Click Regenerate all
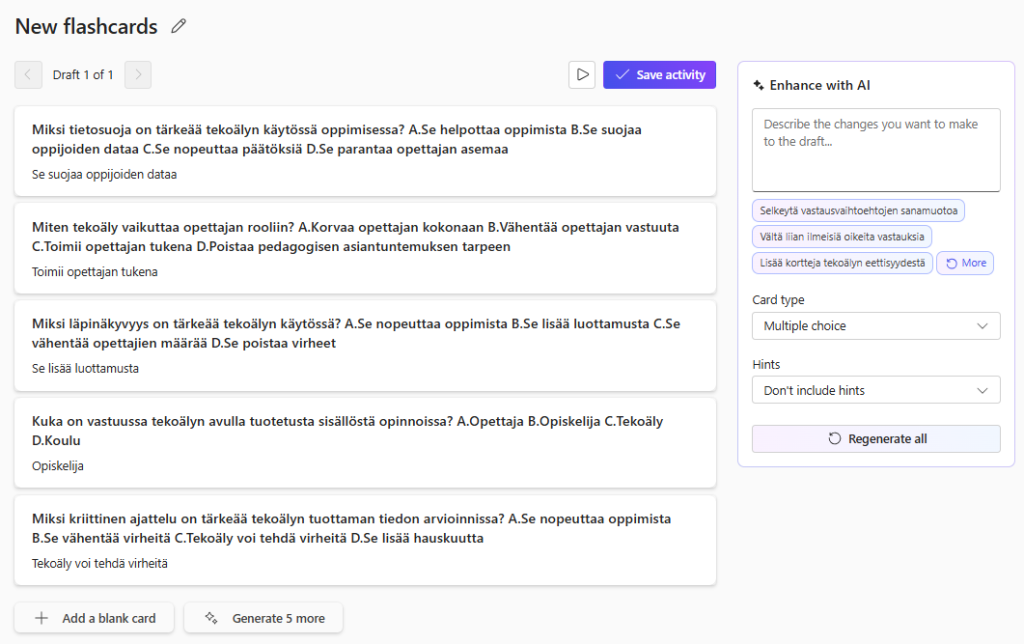This screenshot has width=1024, height=644. [875, 439]
